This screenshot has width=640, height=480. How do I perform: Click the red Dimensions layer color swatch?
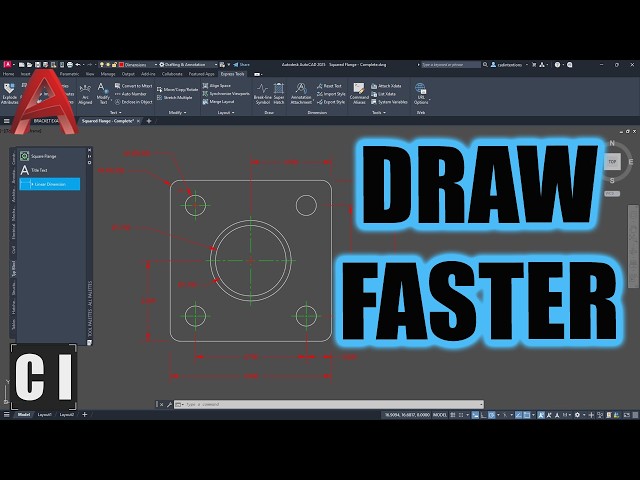coord(121,64)
